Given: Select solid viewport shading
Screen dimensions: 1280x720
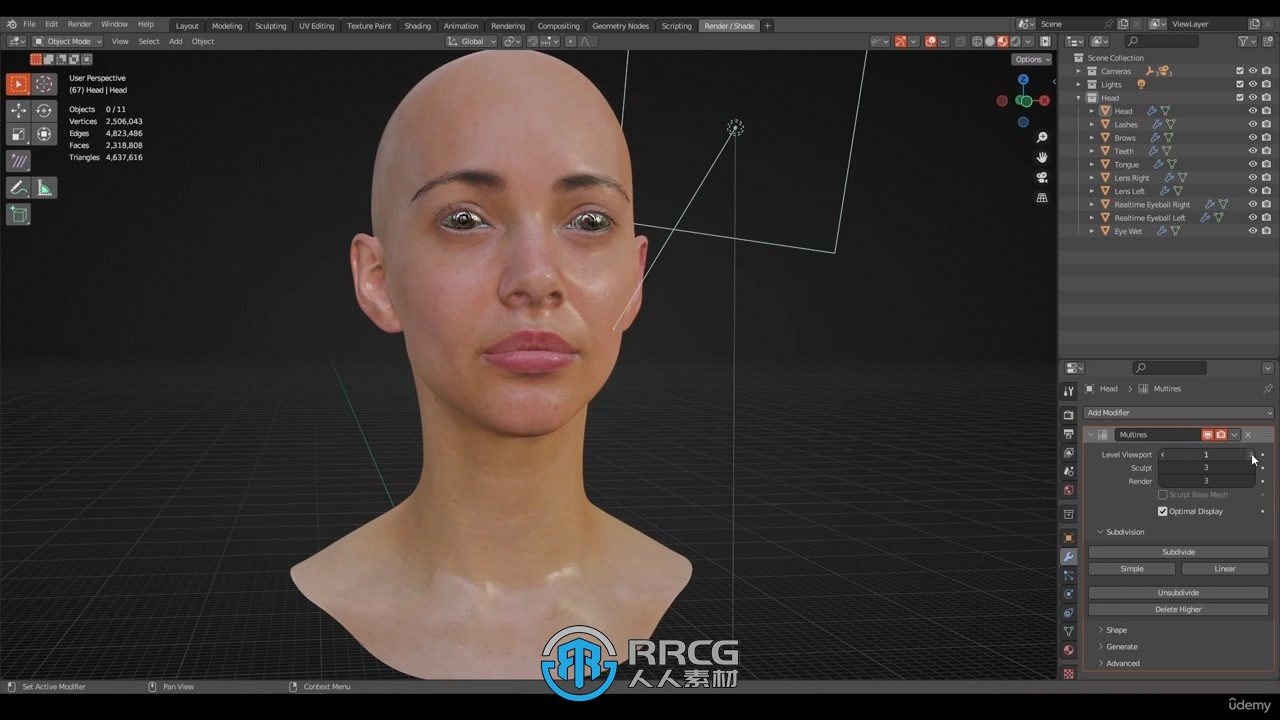Looking at the screenshot, I should [x=990, y=41].
